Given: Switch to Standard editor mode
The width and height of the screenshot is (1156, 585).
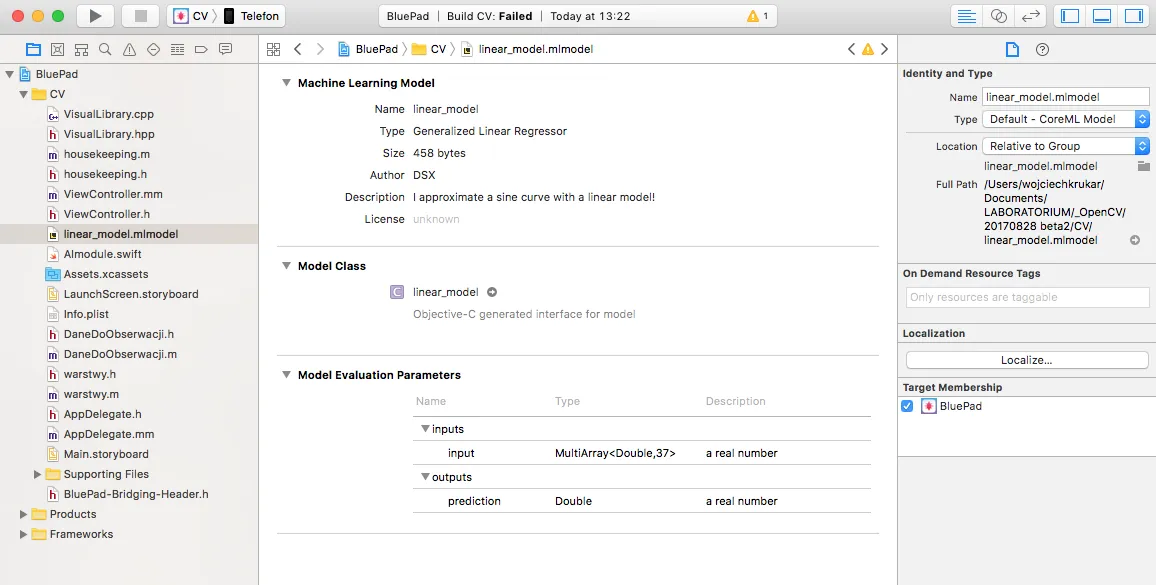Looking at the screenshot, I should [x=966, y=16].
